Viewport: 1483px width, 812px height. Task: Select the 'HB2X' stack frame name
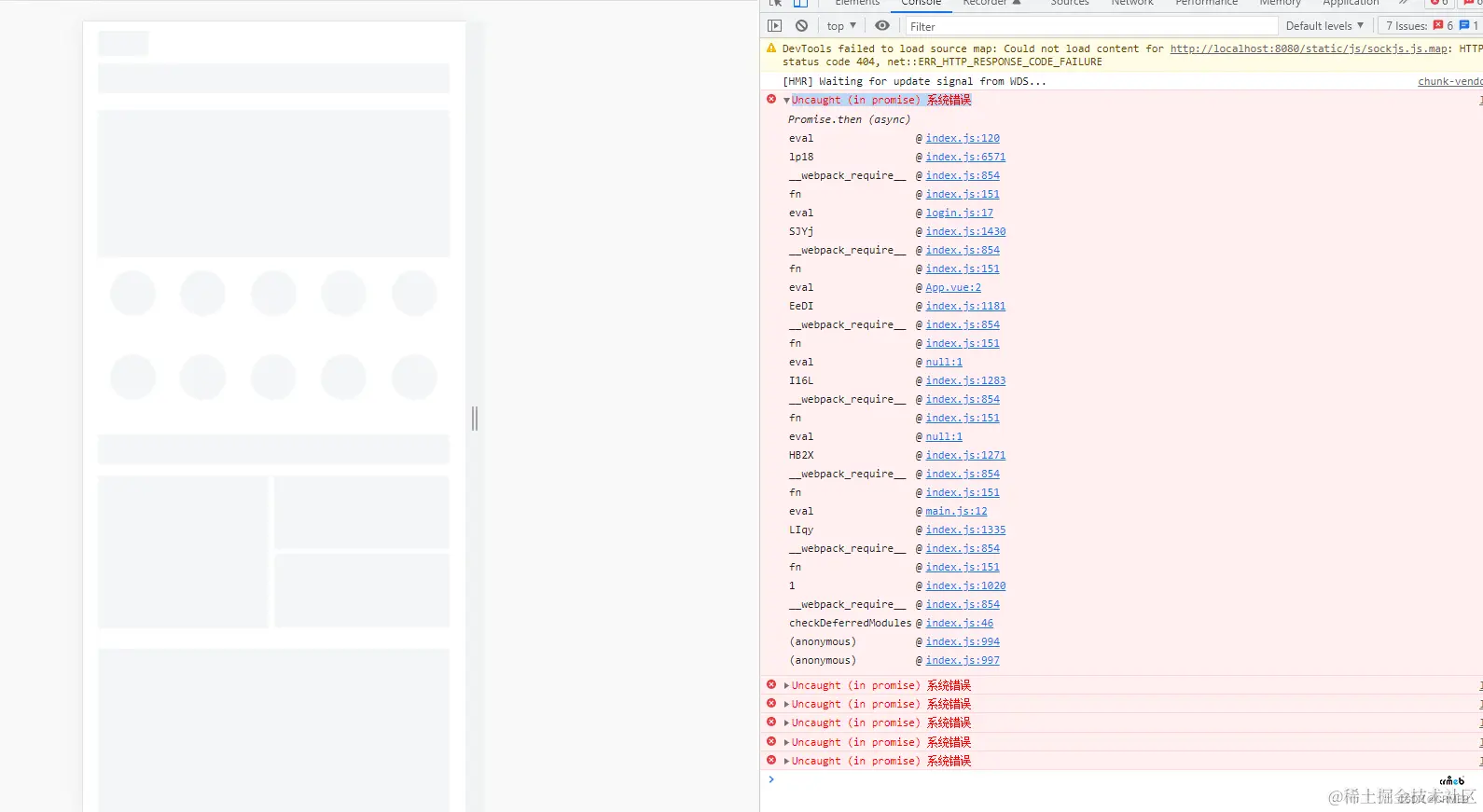[801, 455]
